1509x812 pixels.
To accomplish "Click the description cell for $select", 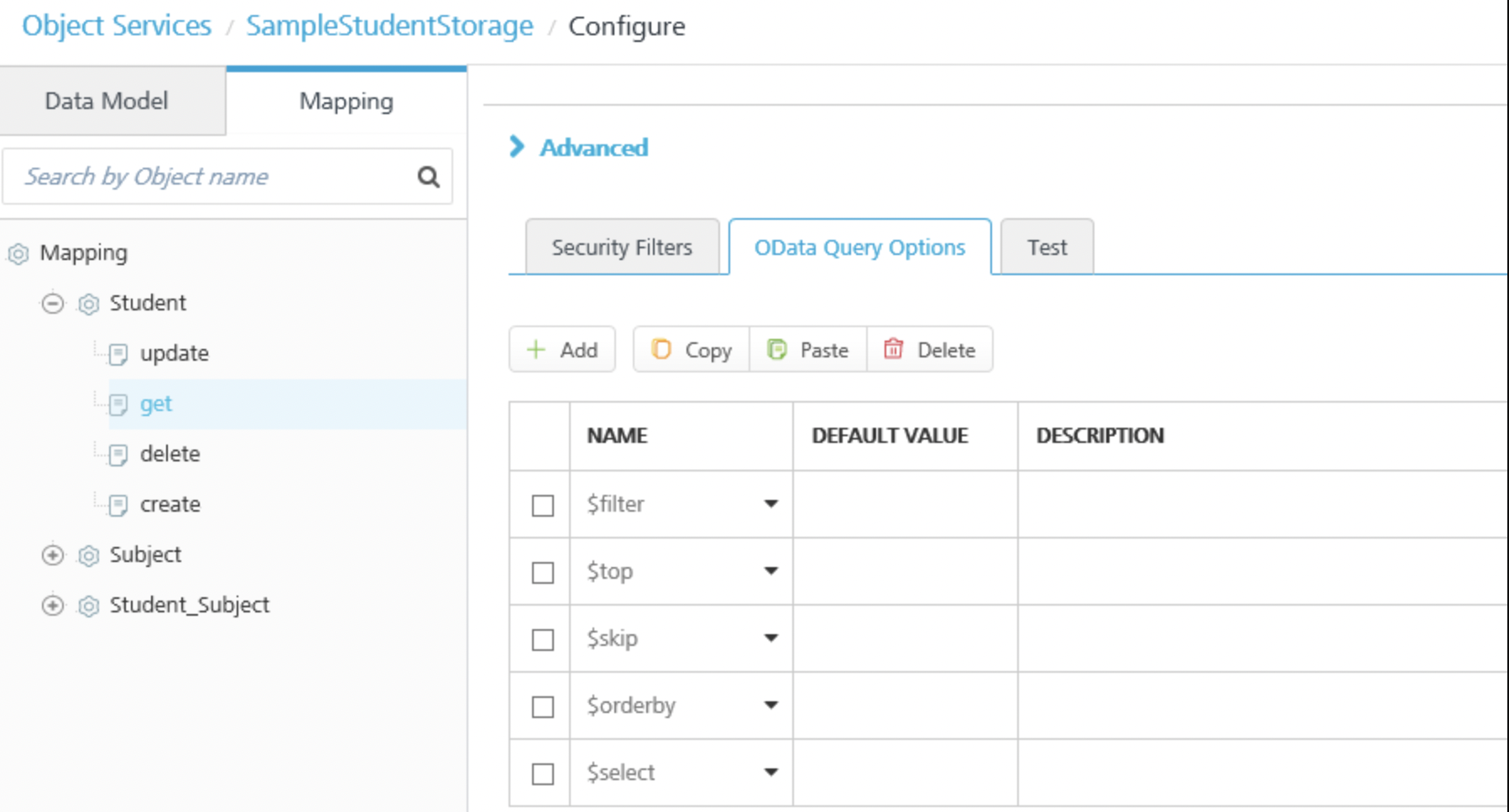I will (1263, 773).
